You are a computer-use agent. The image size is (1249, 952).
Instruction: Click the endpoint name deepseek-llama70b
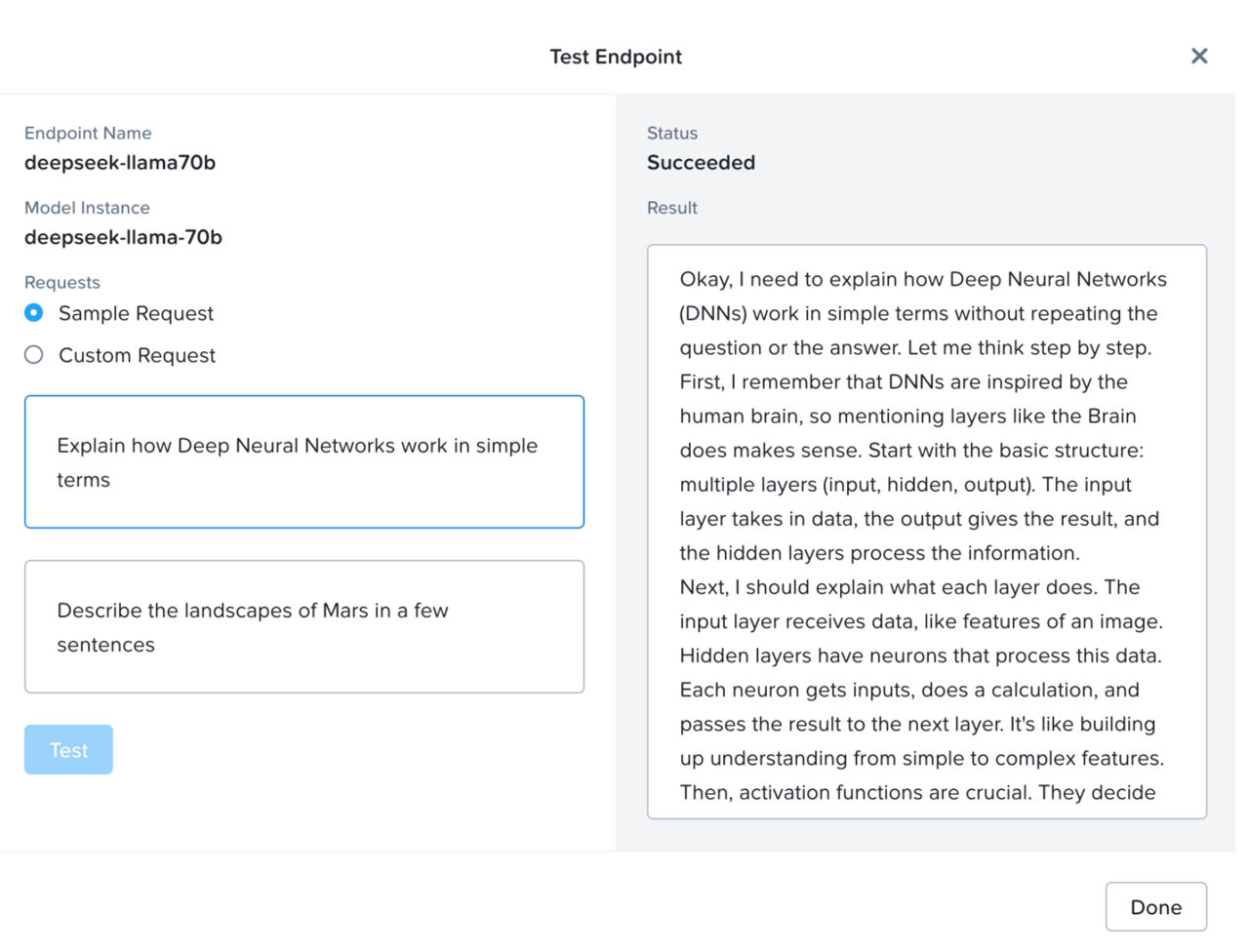click(120, 162)
